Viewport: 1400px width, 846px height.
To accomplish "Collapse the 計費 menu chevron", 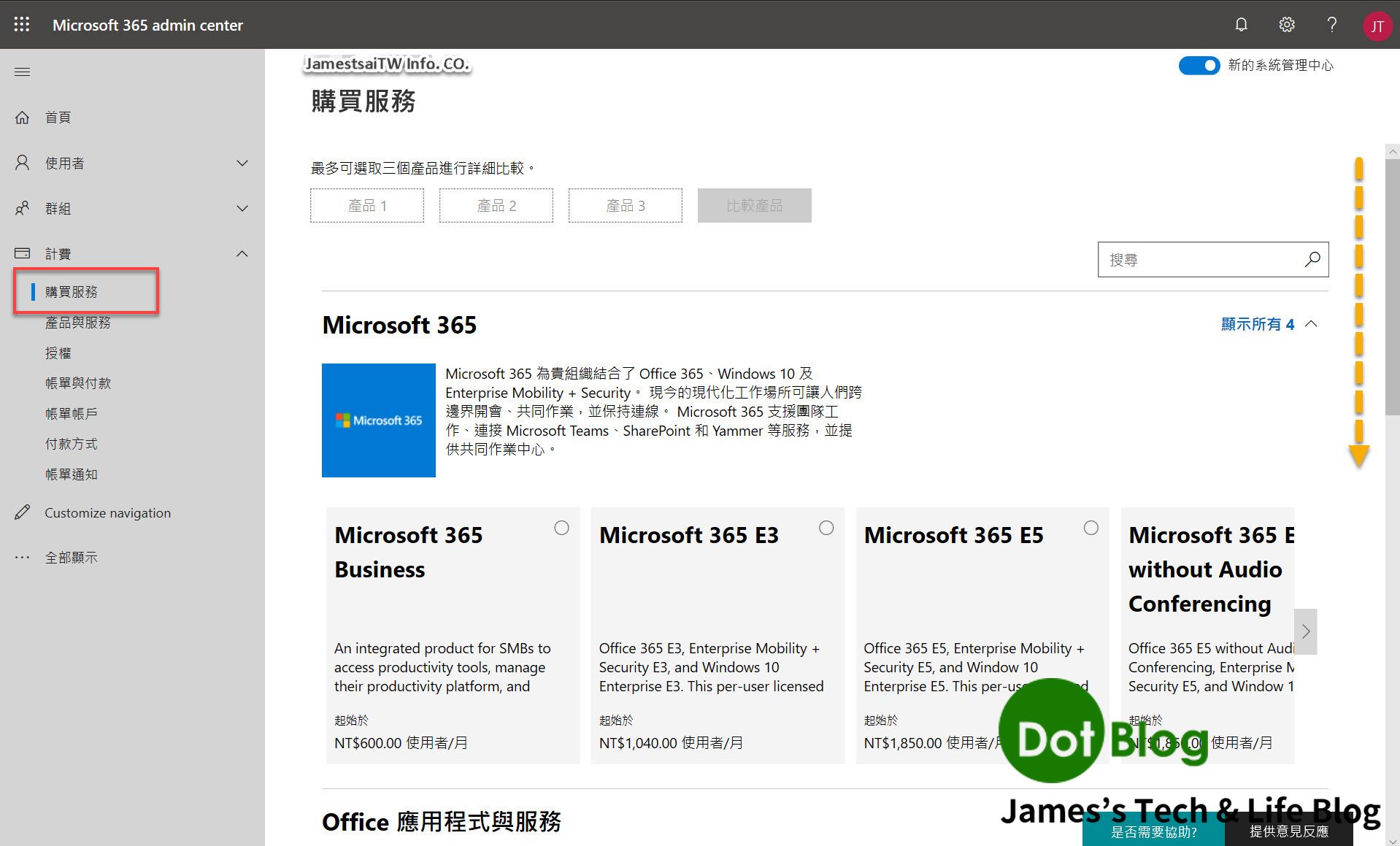I will click(x=242, y=253).
